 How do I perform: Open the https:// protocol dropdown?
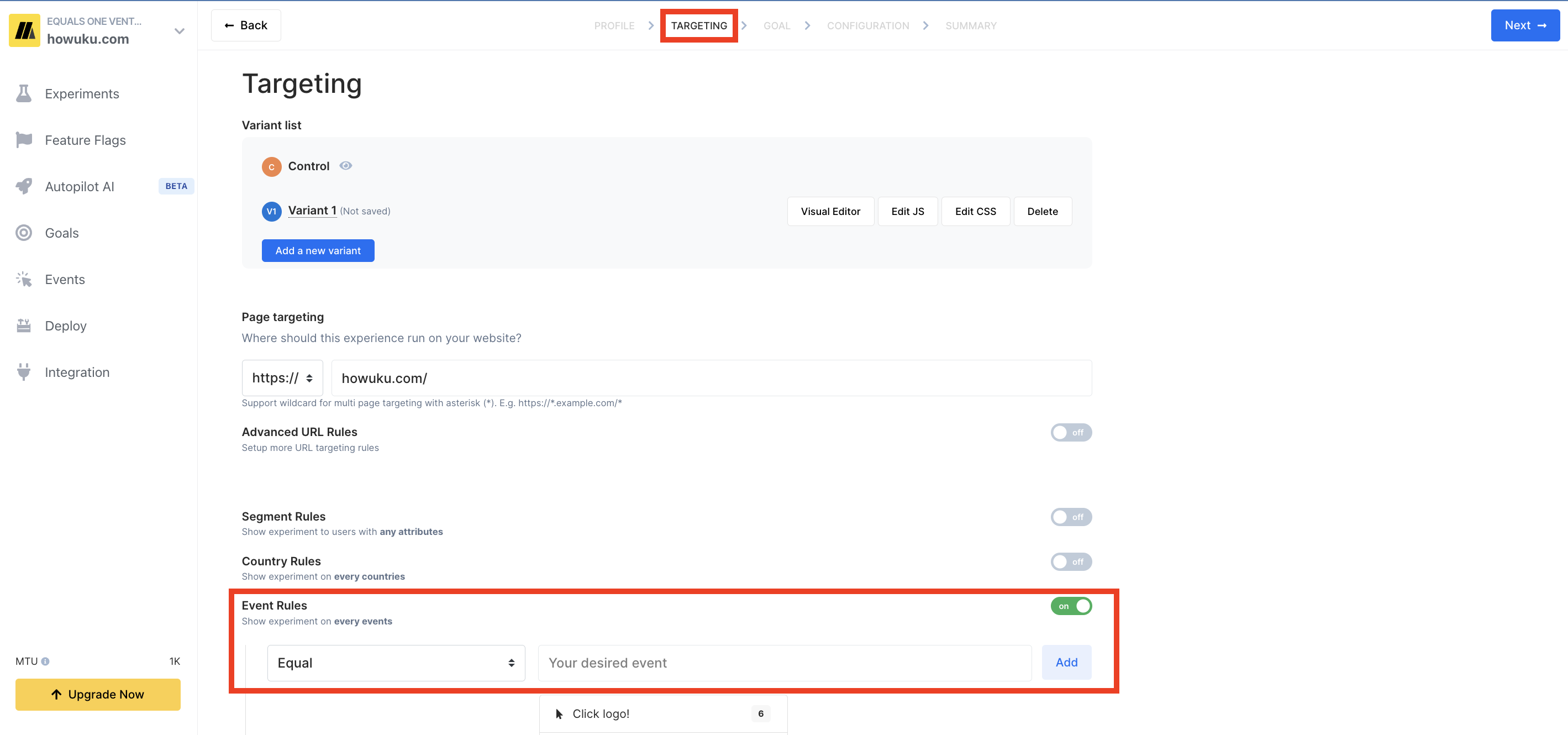click(282, 378)
